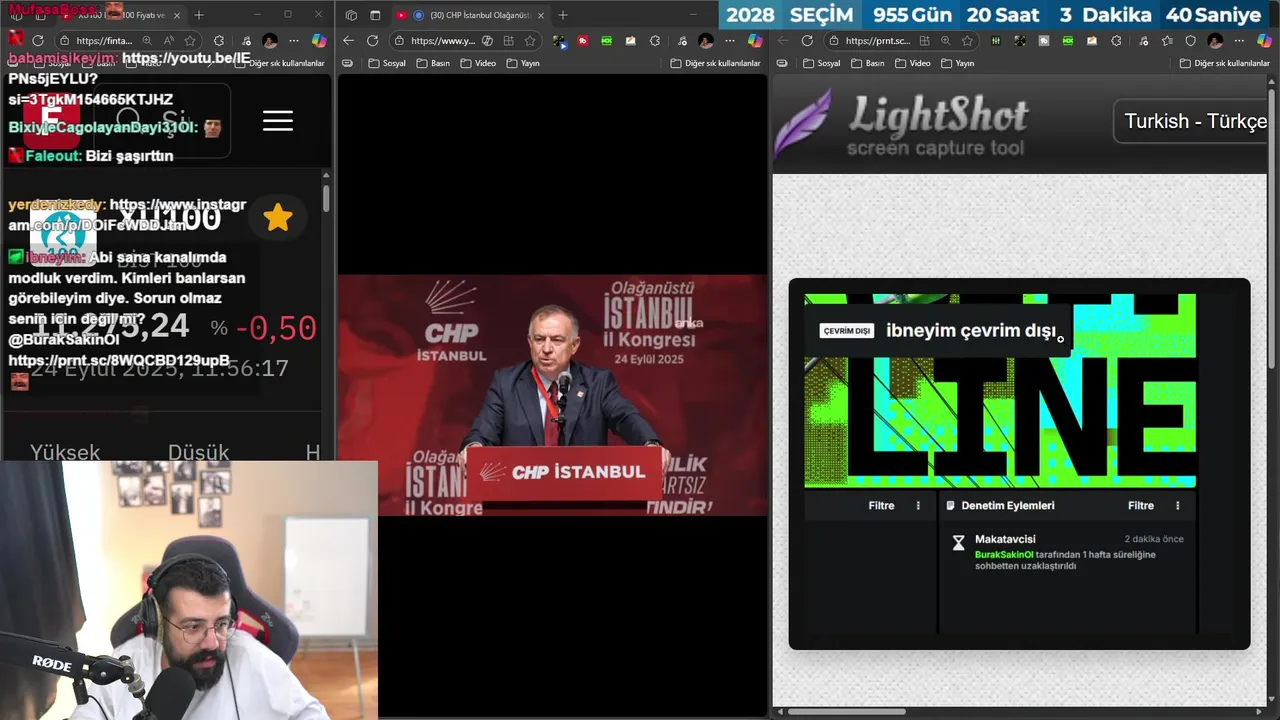Image resolution: width=1280 pixels, height=720 pixels.
Task: Open Settings and more in YouTube window
Action: click(x=730, y=41)
